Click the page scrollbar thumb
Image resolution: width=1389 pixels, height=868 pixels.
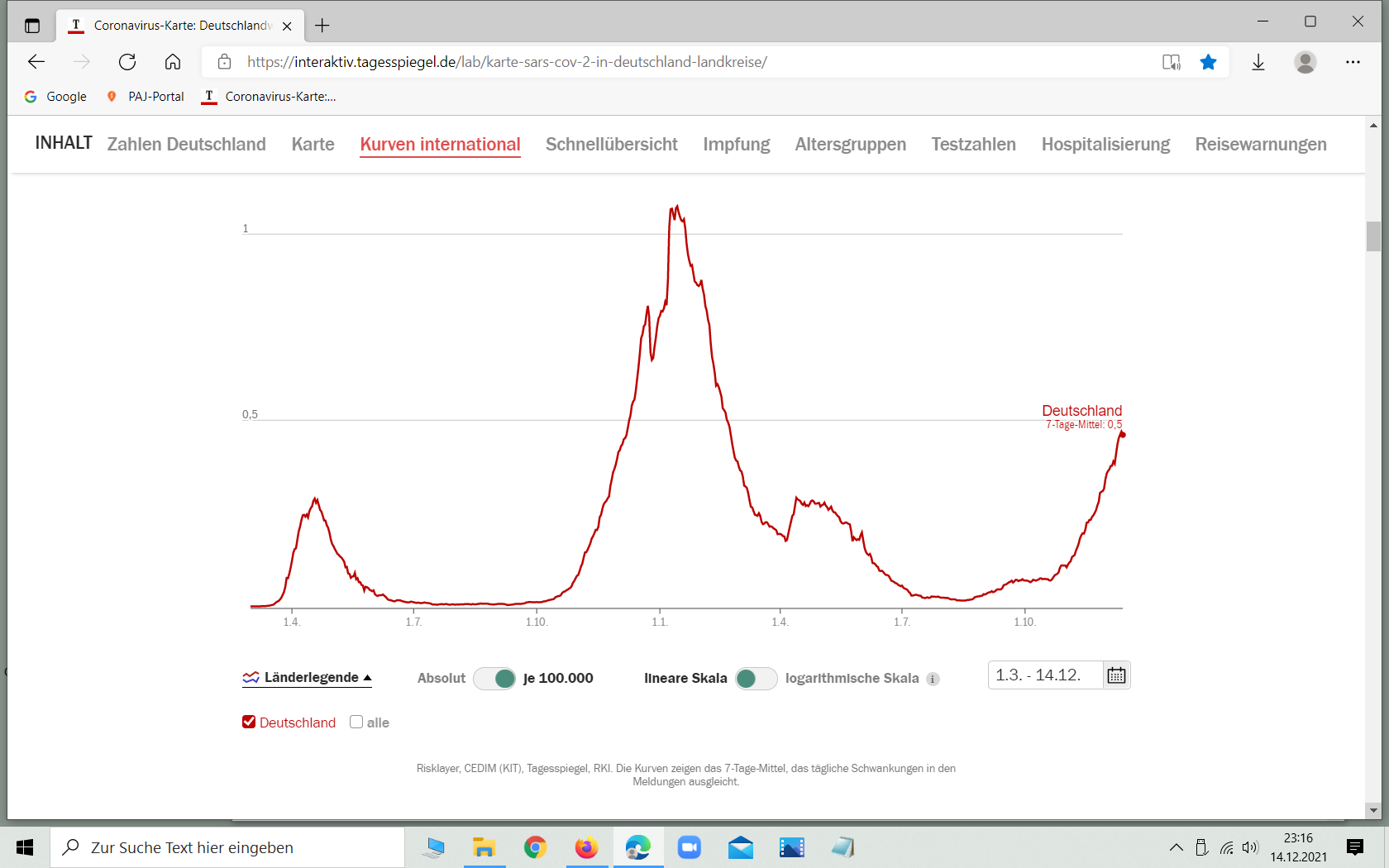(x=1373, y=236)
